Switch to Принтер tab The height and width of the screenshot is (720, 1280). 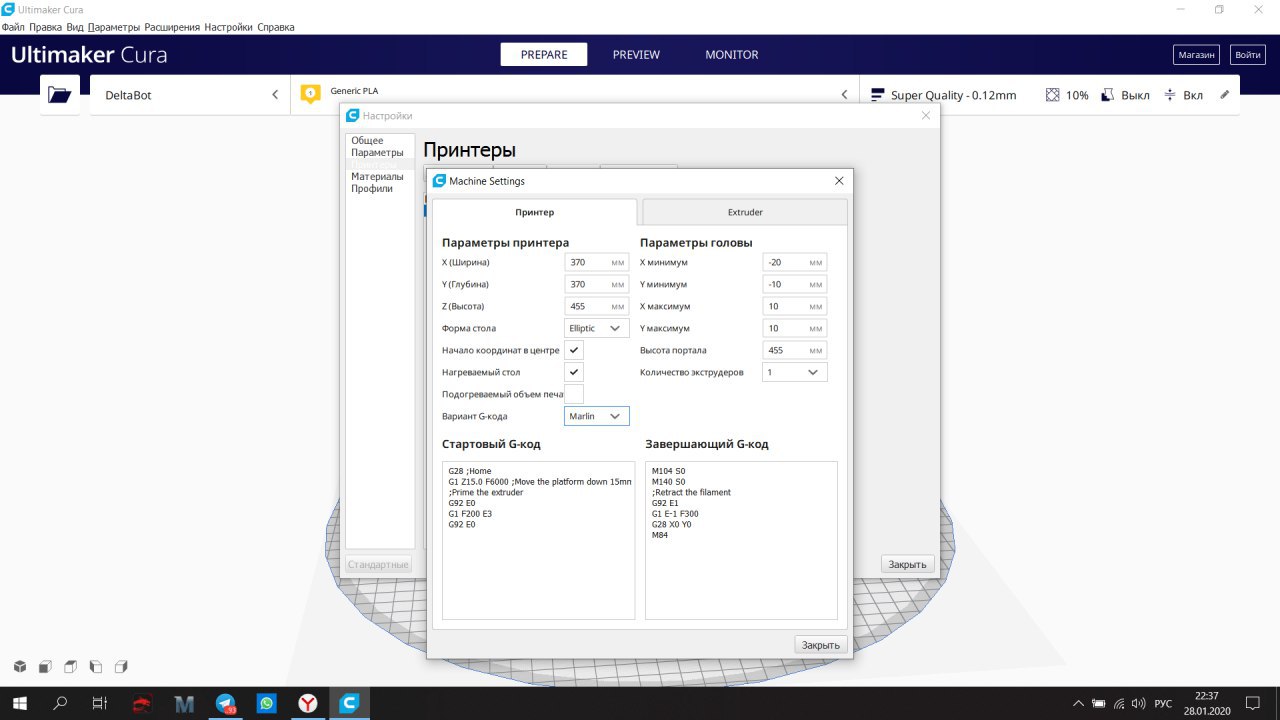coord(535,212)
